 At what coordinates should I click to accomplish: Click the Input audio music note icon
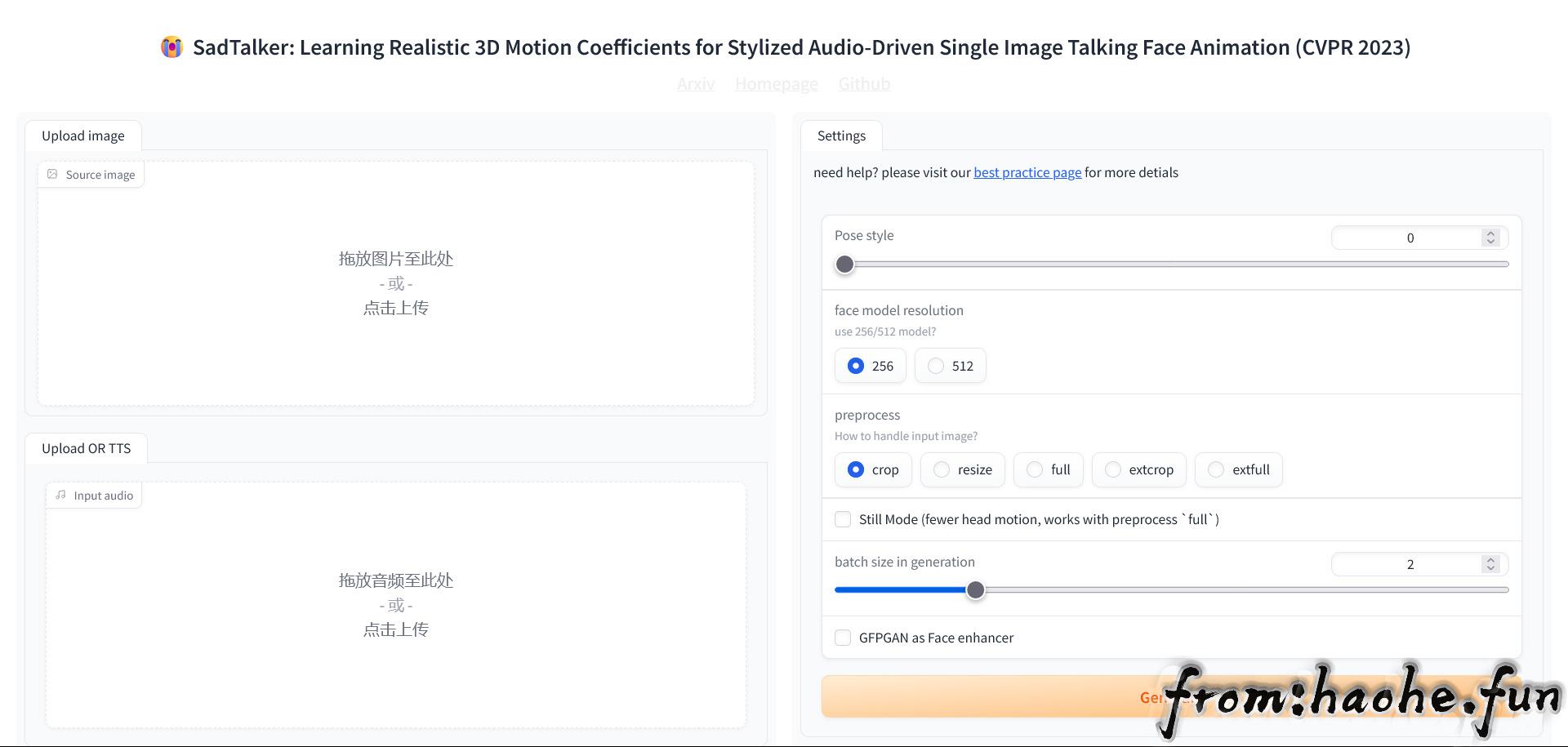click(60, 496)
